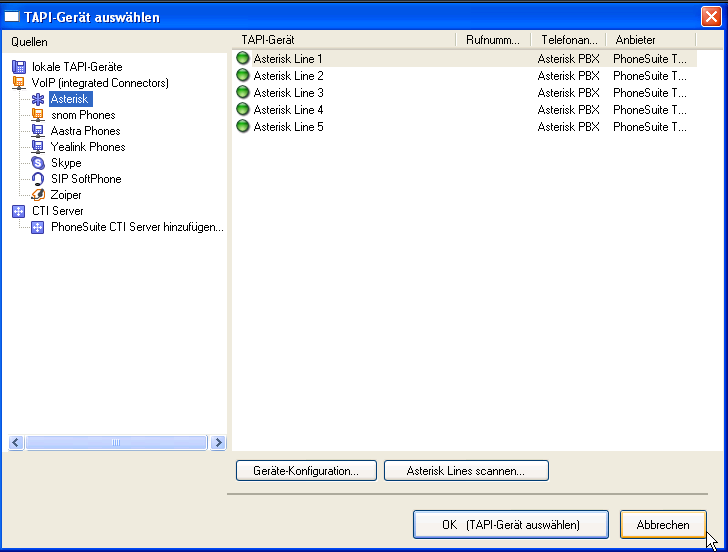Select the SIP SoftPhone headset icon
This screenshot has height=552, width=728.
click(x=38, y=179)
